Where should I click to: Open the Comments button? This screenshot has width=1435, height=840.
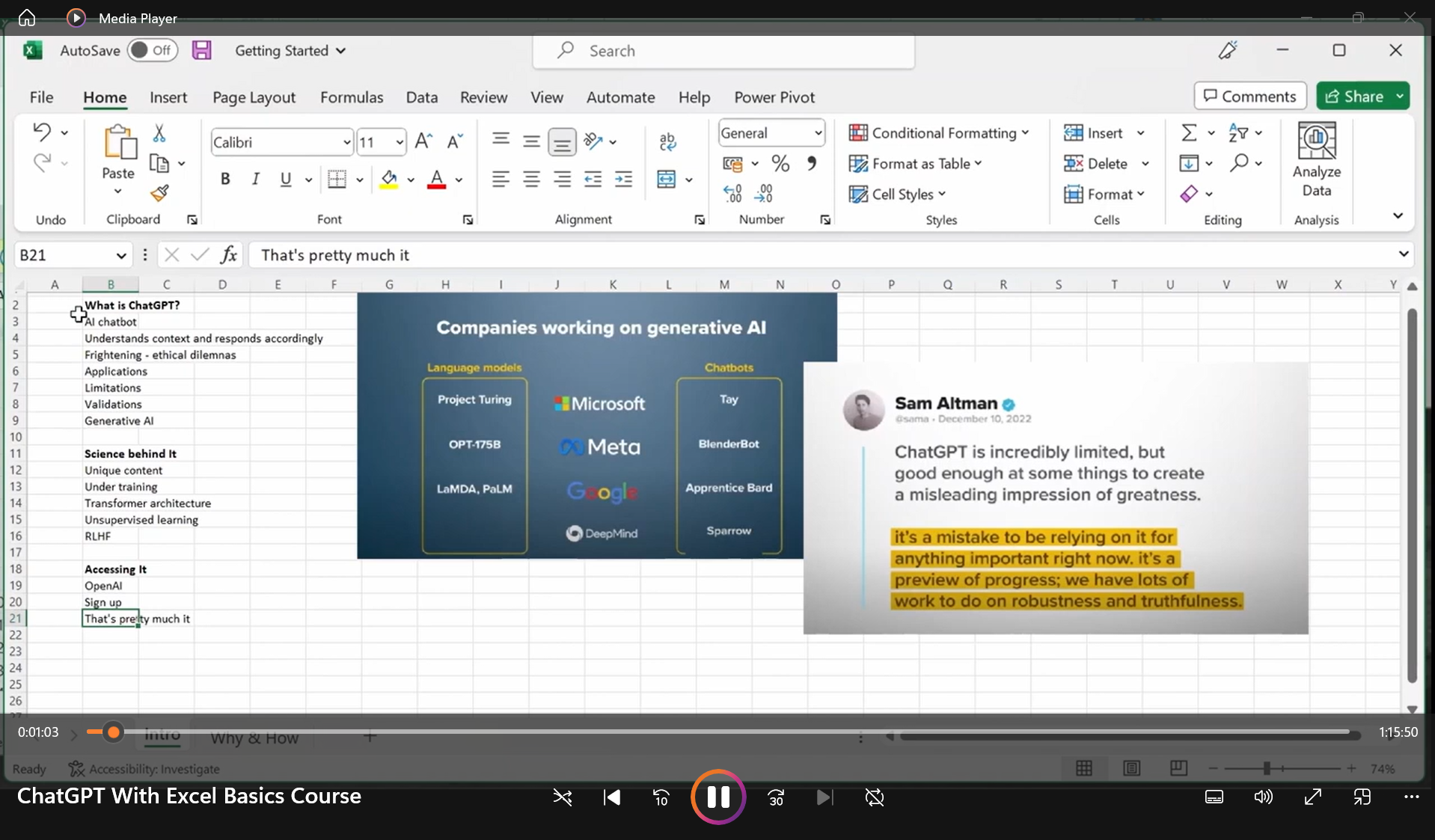(x=1249, y=96)
